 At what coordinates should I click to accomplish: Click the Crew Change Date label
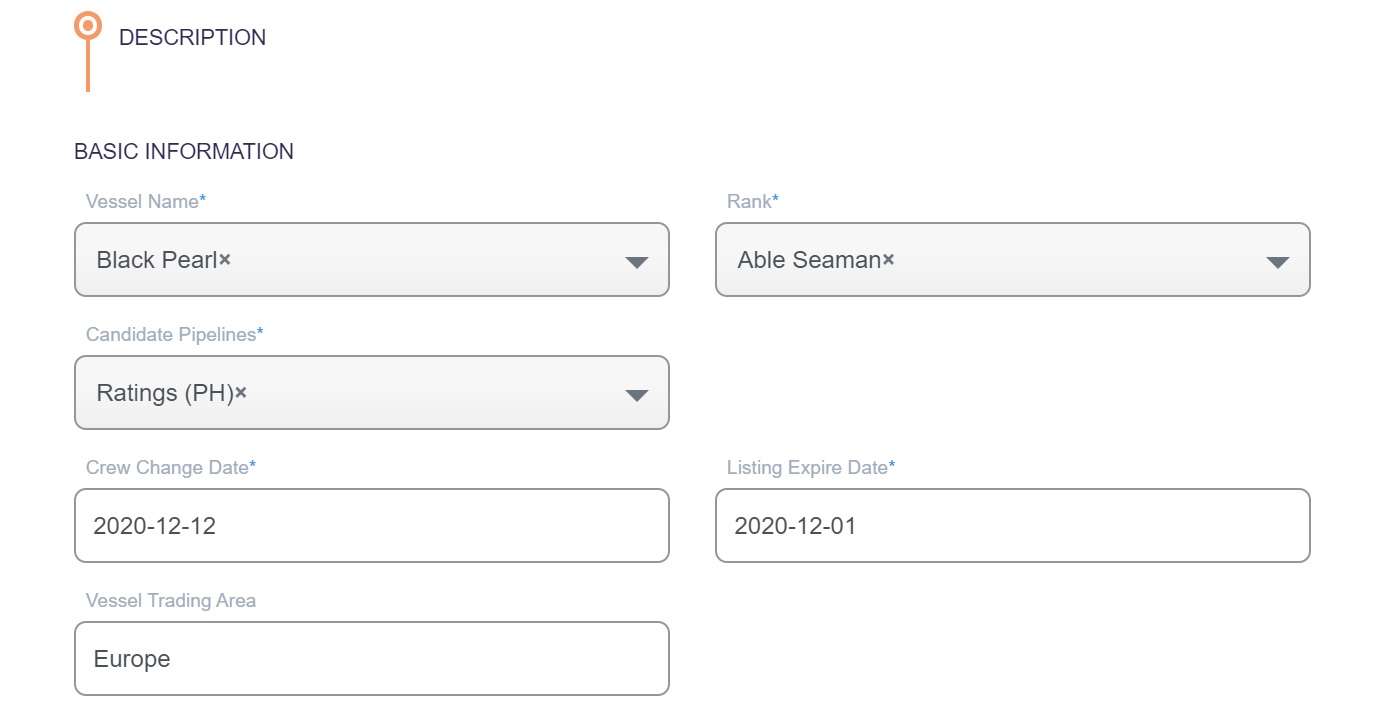pyautogui.click(x=167, y=468)
